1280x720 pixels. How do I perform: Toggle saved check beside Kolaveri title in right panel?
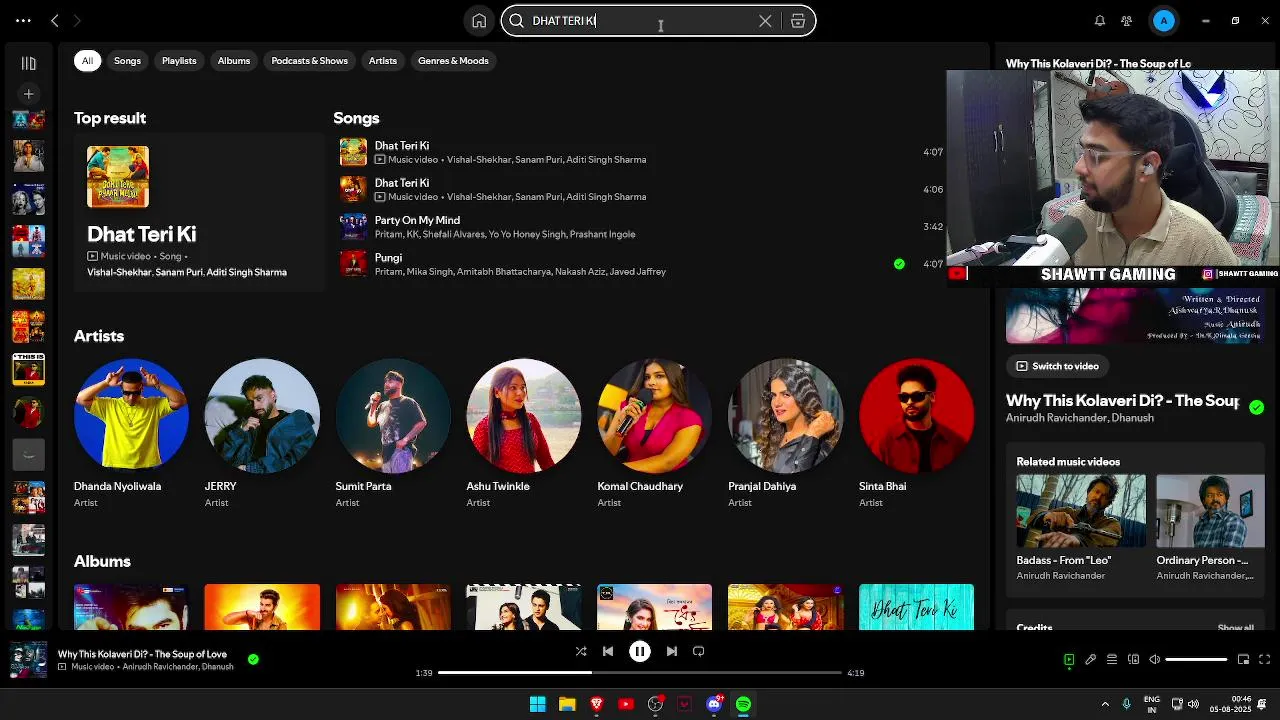(x=1256, y=407)
